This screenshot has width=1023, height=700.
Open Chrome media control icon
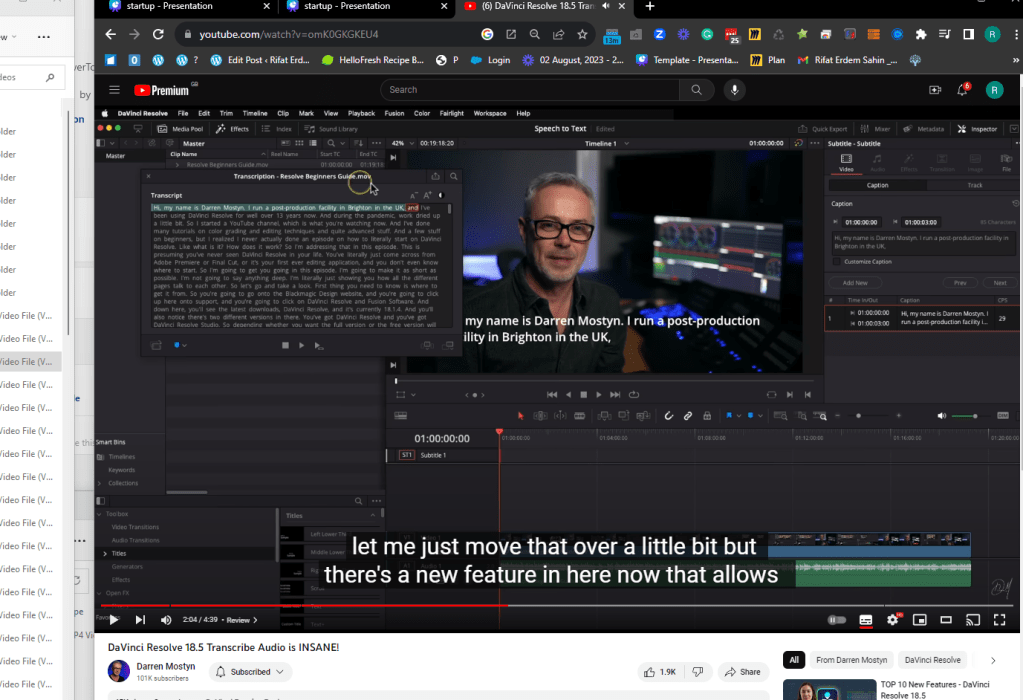[x=944, y=34]
